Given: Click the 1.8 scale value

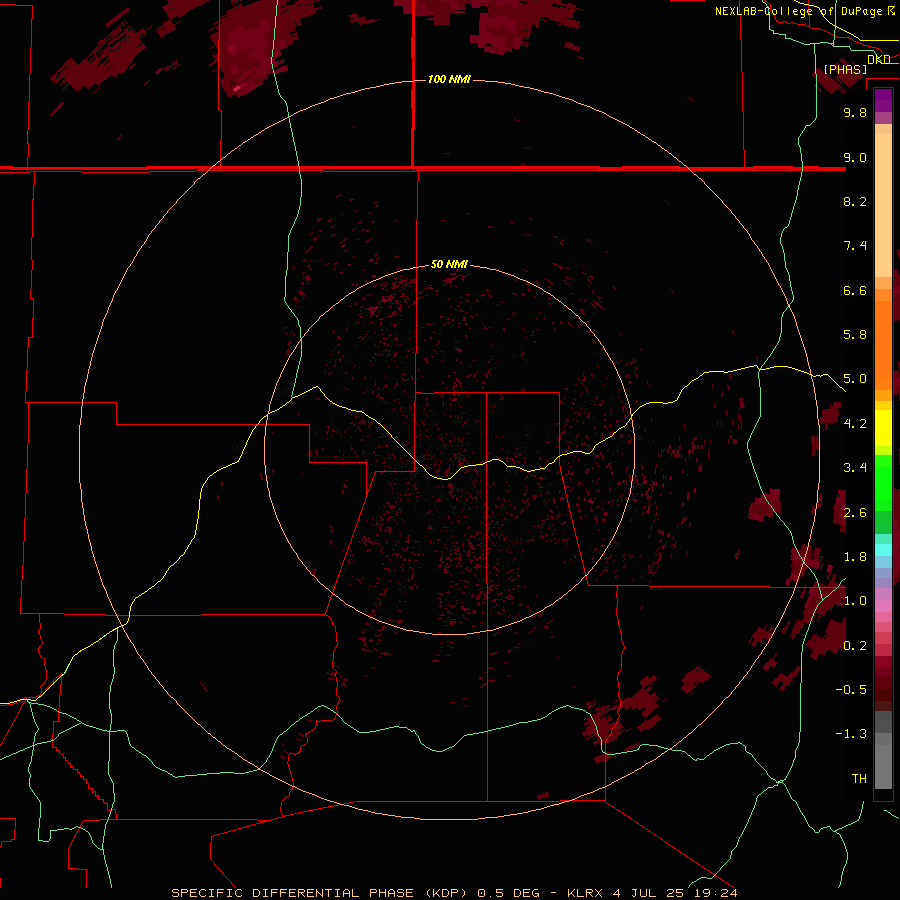Looking at the screenshot, I should (855, 557).
